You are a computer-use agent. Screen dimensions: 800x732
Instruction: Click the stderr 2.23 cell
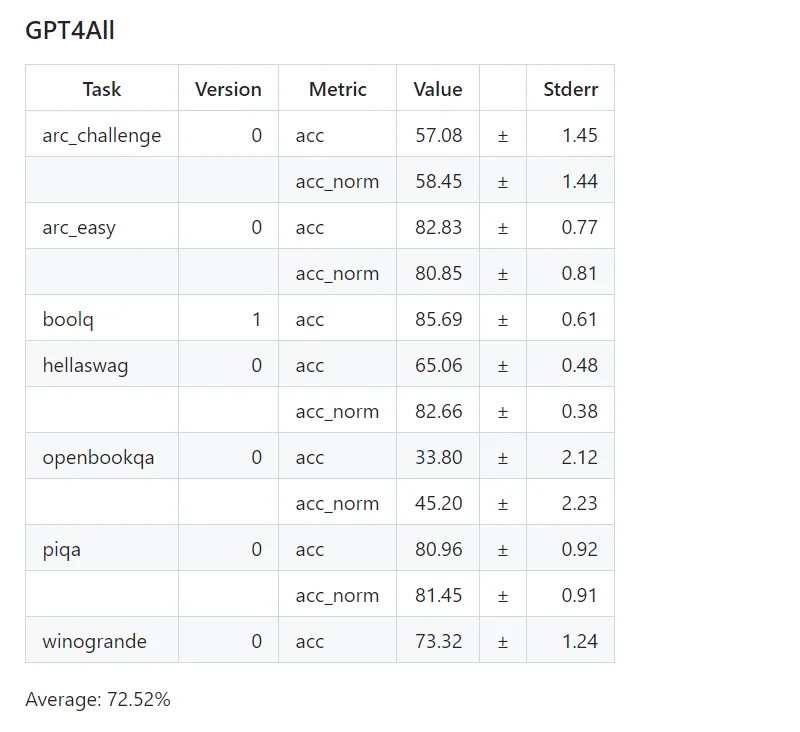click(x=579, y=503)
